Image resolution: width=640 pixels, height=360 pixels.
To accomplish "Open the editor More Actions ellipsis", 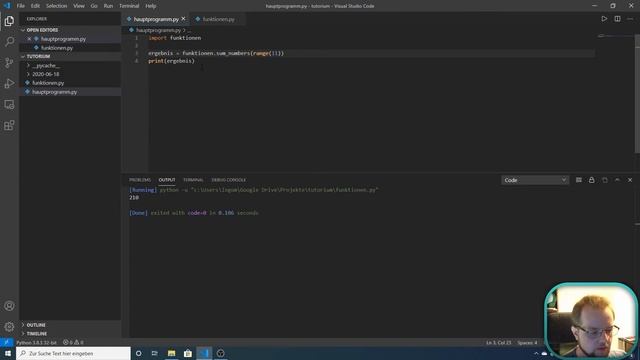I will click(x=630, y=19).
